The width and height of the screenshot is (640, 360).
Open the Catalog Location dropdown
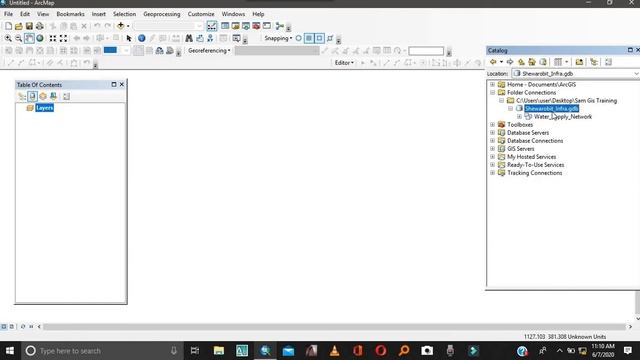point(636,73)
